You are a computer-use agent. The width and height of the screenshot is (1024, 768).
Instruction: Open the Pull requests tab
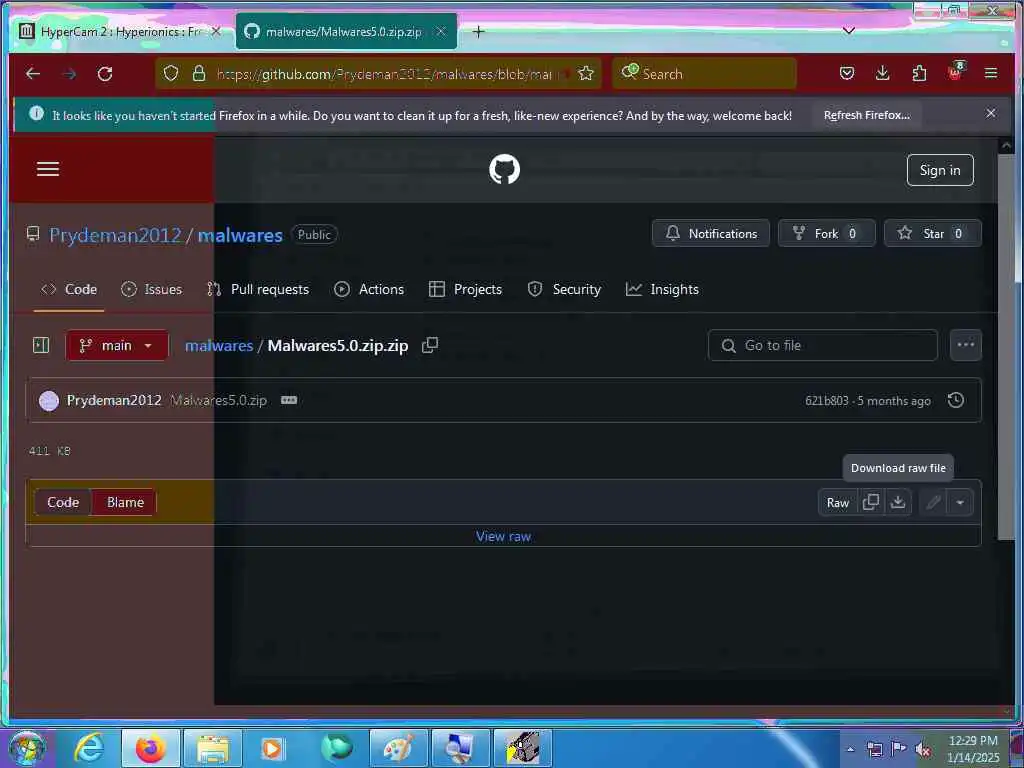[258, 289]
